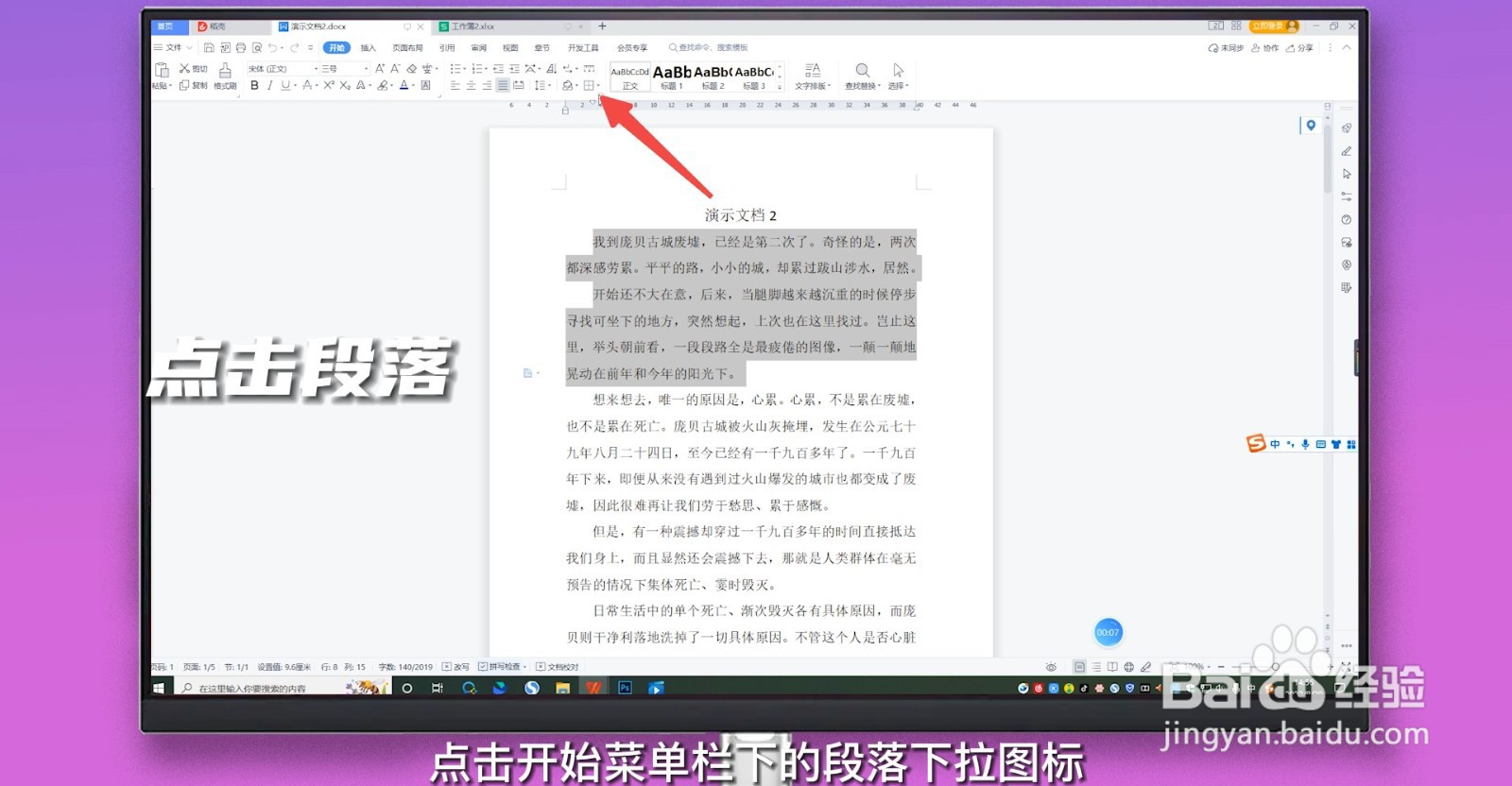Toggle Bold formatting
The width and height of the screenshot is (1512, 786).
tap(254, 85)
